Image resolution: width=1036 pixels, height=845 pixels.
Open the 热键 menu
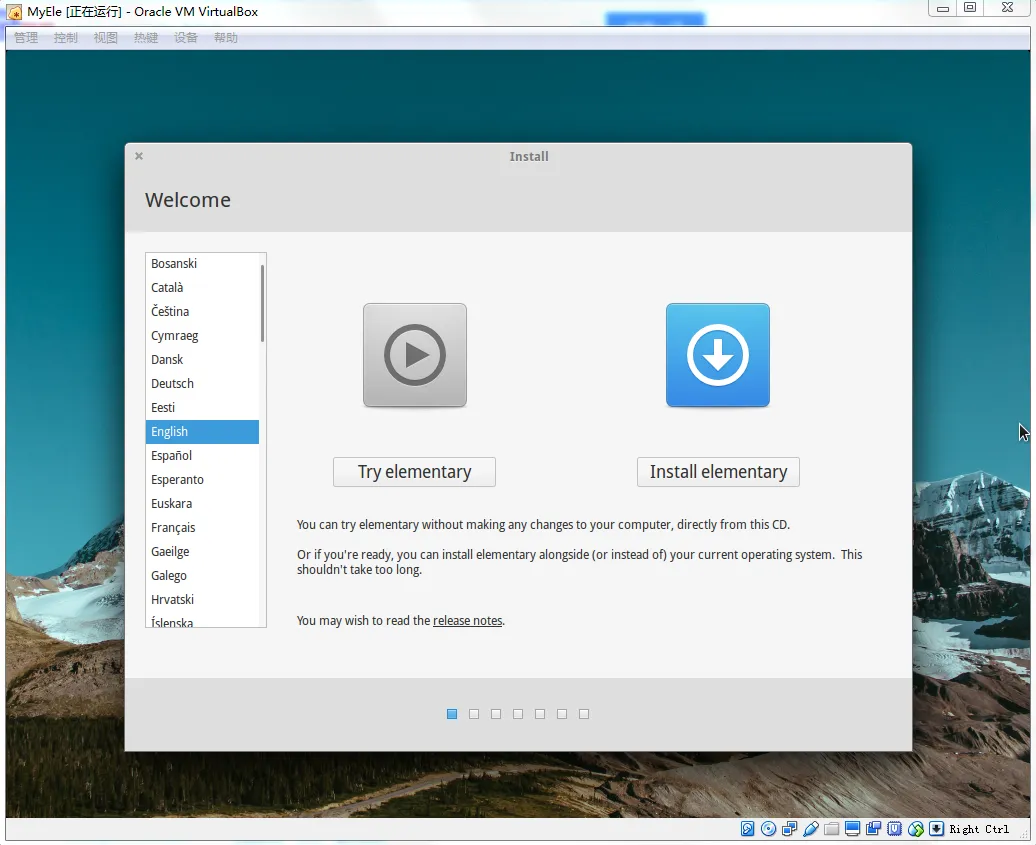tap(146, 38)
